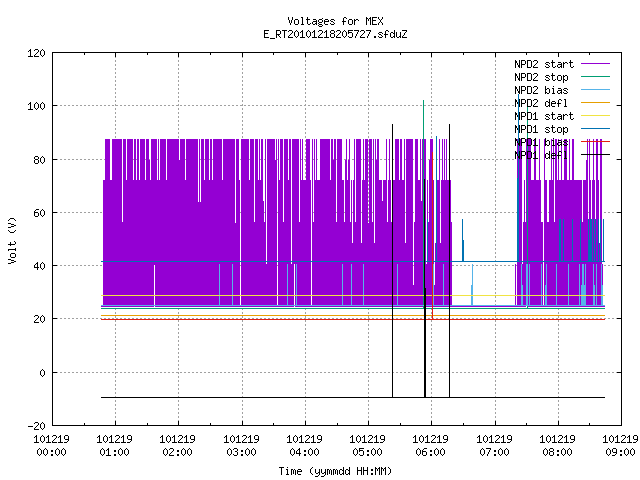This screenshot has height=480, width=640.
Task: Click the x-axis label 'Time (yymmdd HH:MM)'
Action: pyautogui.click(x=335, y=471)
